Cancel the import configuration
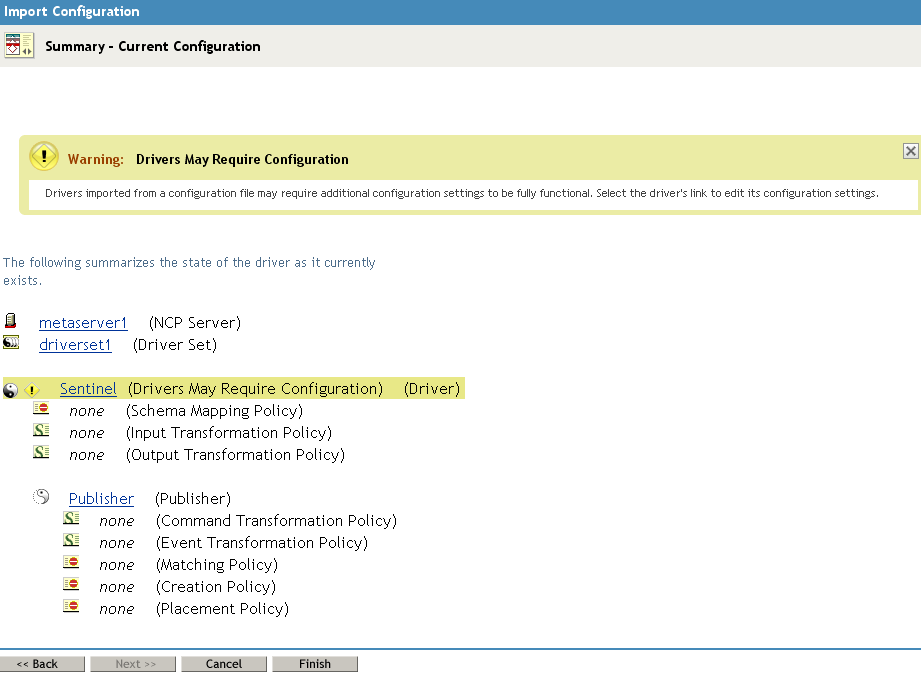This screenshot has width=921, height=675. (x=224, y=664)
